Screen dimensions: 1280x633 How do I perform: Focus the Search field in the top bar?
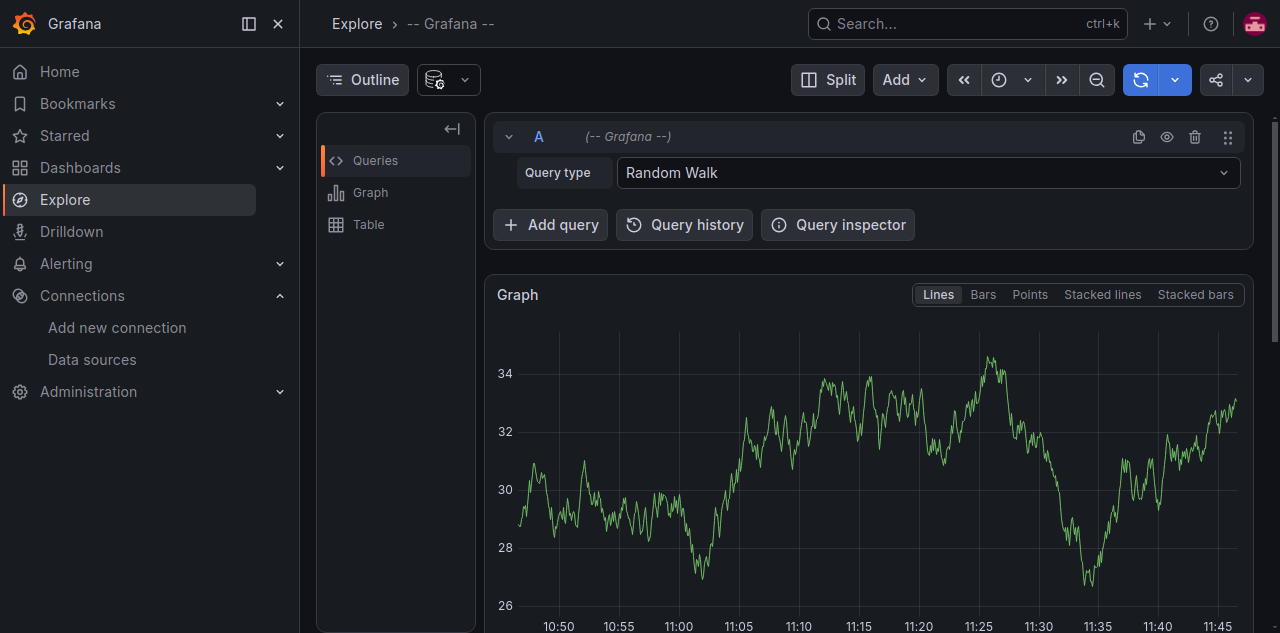(967, 24)
